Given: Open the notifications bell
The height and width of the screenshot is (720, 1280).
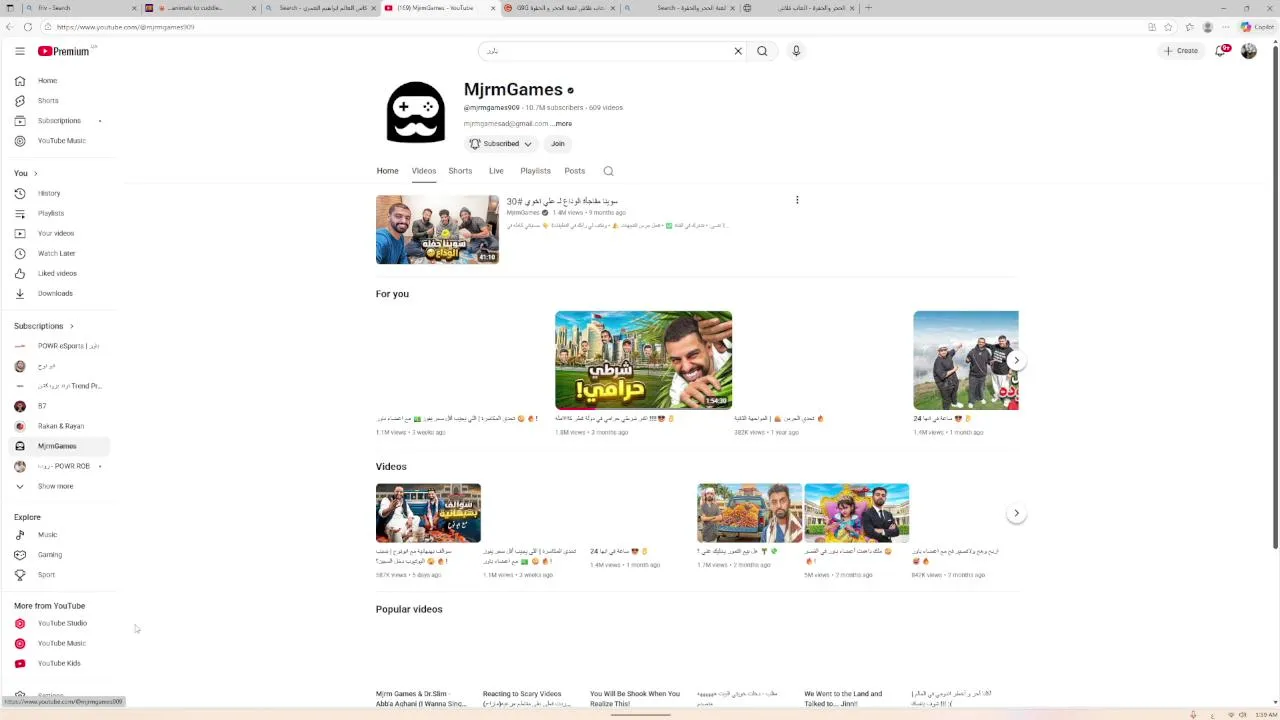Looking at the screenshot, I should [x=1221, y=51].
